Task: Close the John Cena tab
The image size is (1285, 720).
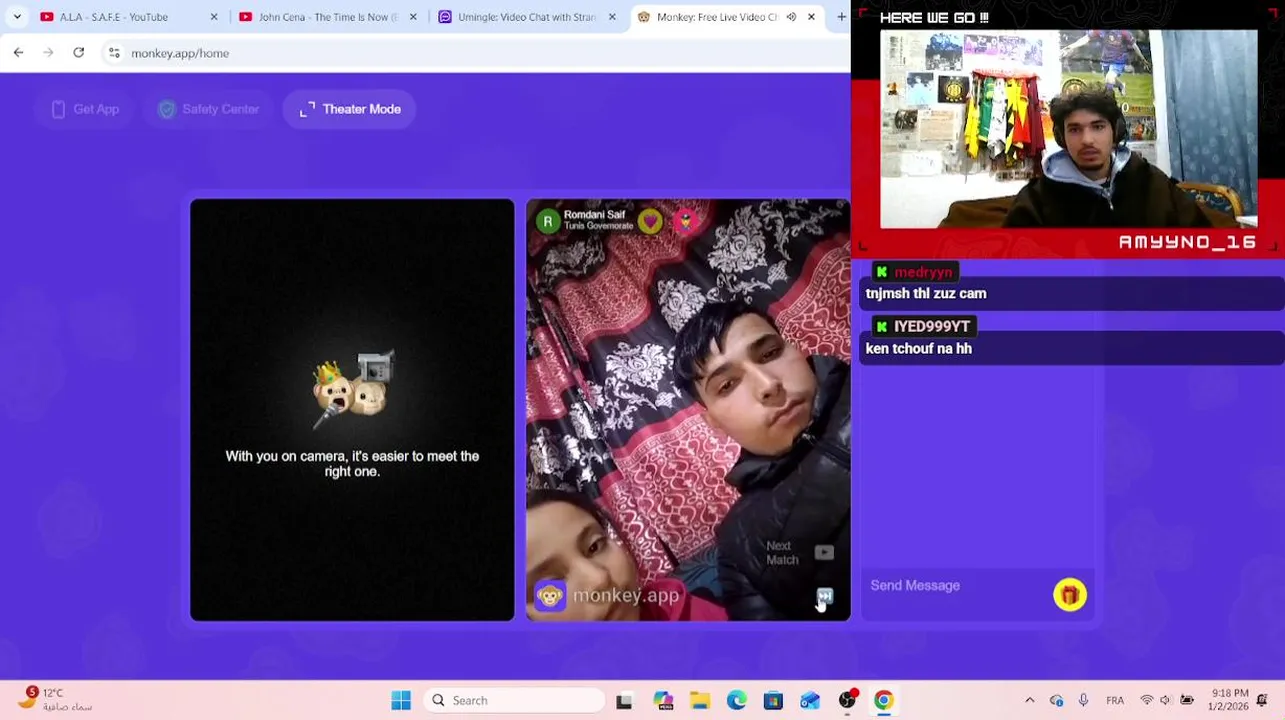Action: (x=413, y=17)
